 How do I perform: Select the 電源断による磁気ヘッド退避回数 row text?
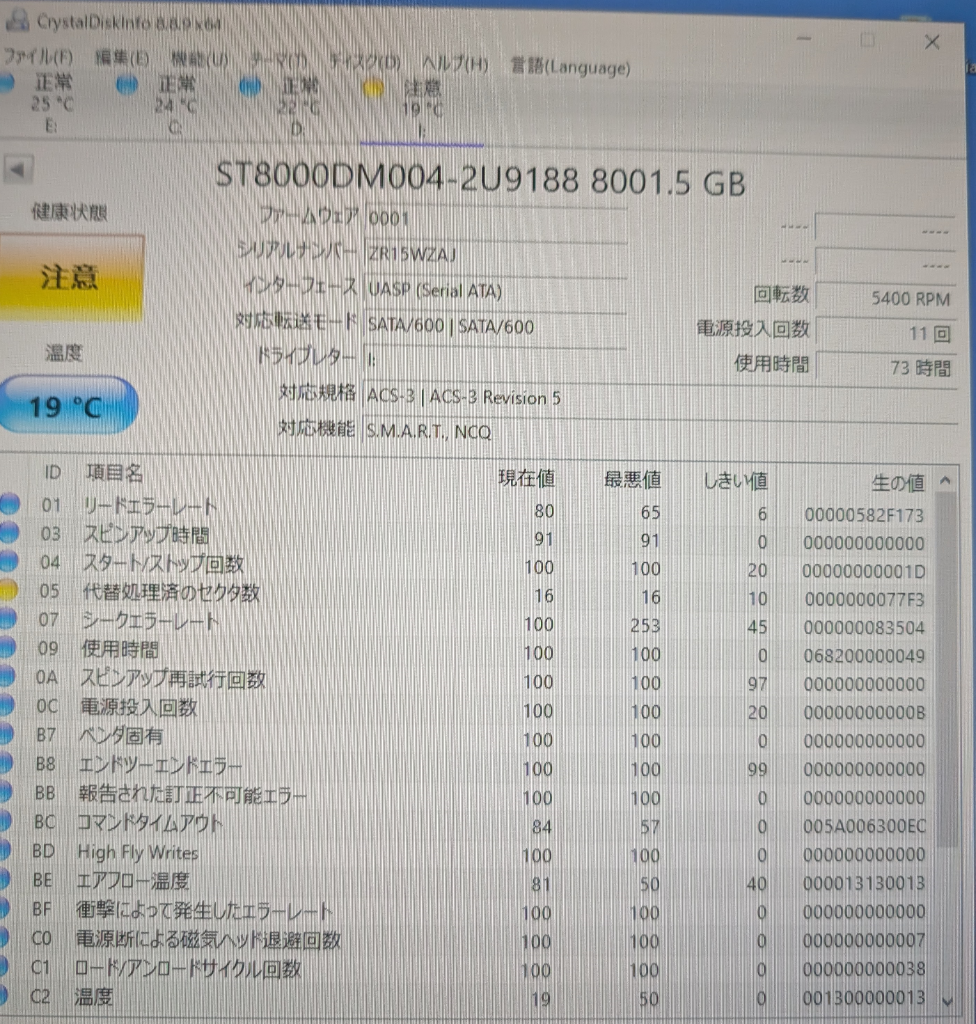(208, 939)
